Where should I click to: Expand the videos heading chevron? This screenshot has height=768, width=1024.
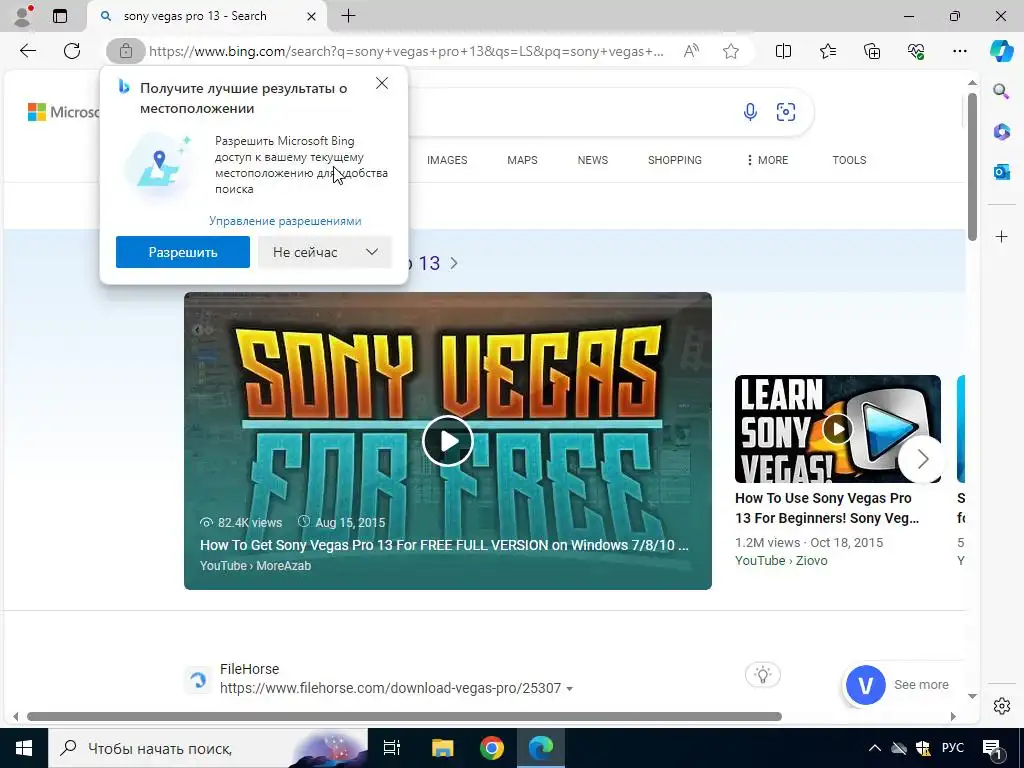[x=454, y=263]
